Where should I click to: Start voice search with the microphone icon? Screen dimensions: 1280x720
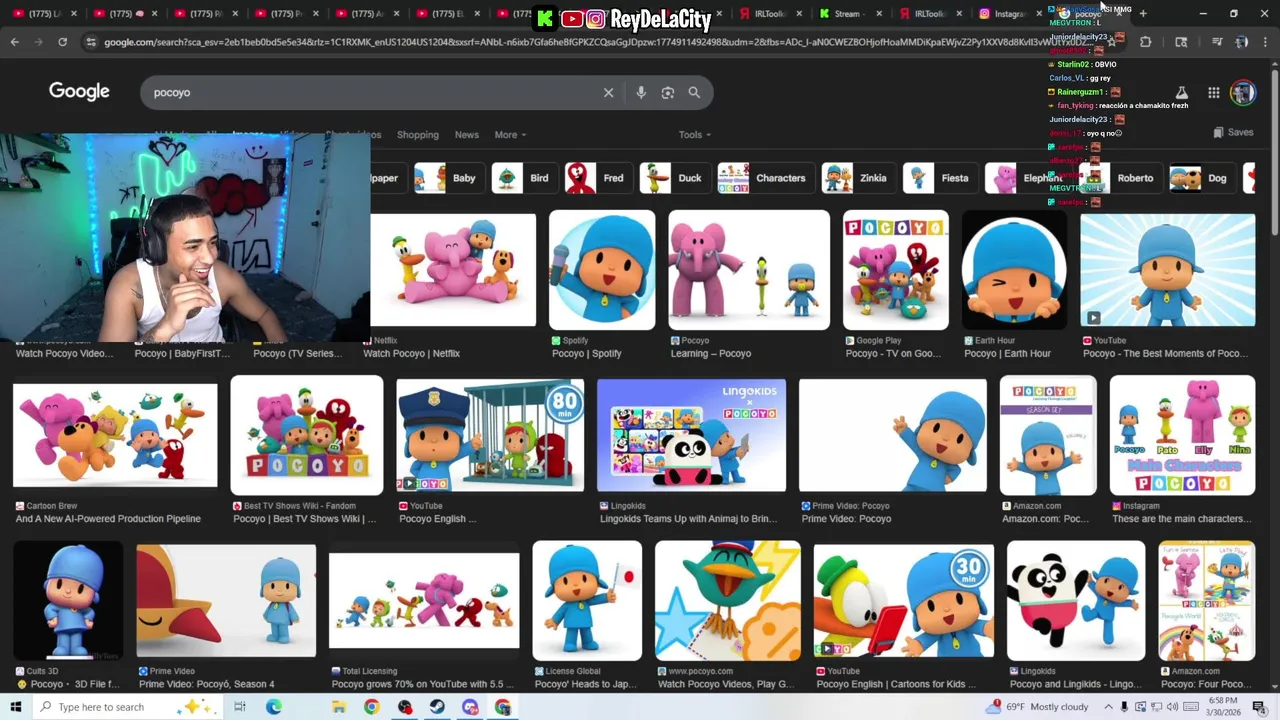coord(641,92)
